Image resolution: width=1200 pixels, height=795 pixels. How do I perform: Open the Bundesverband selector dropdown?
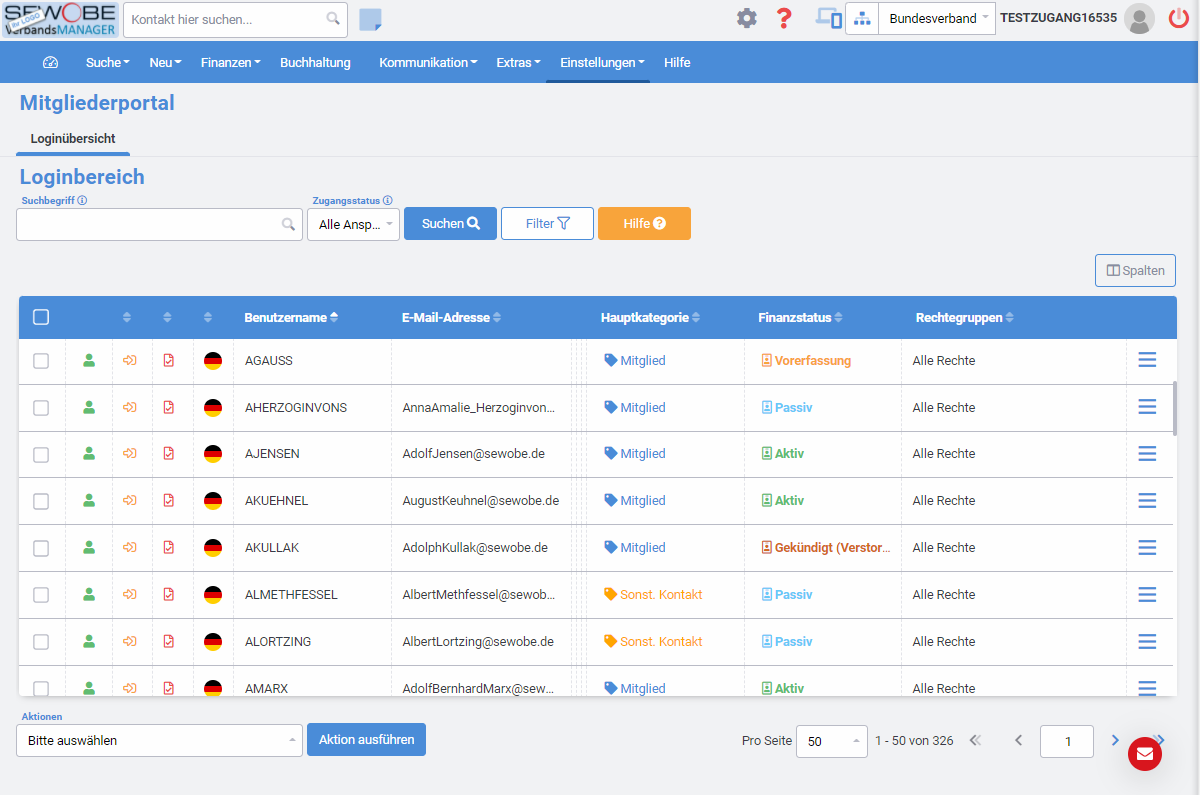click(937, 18)
